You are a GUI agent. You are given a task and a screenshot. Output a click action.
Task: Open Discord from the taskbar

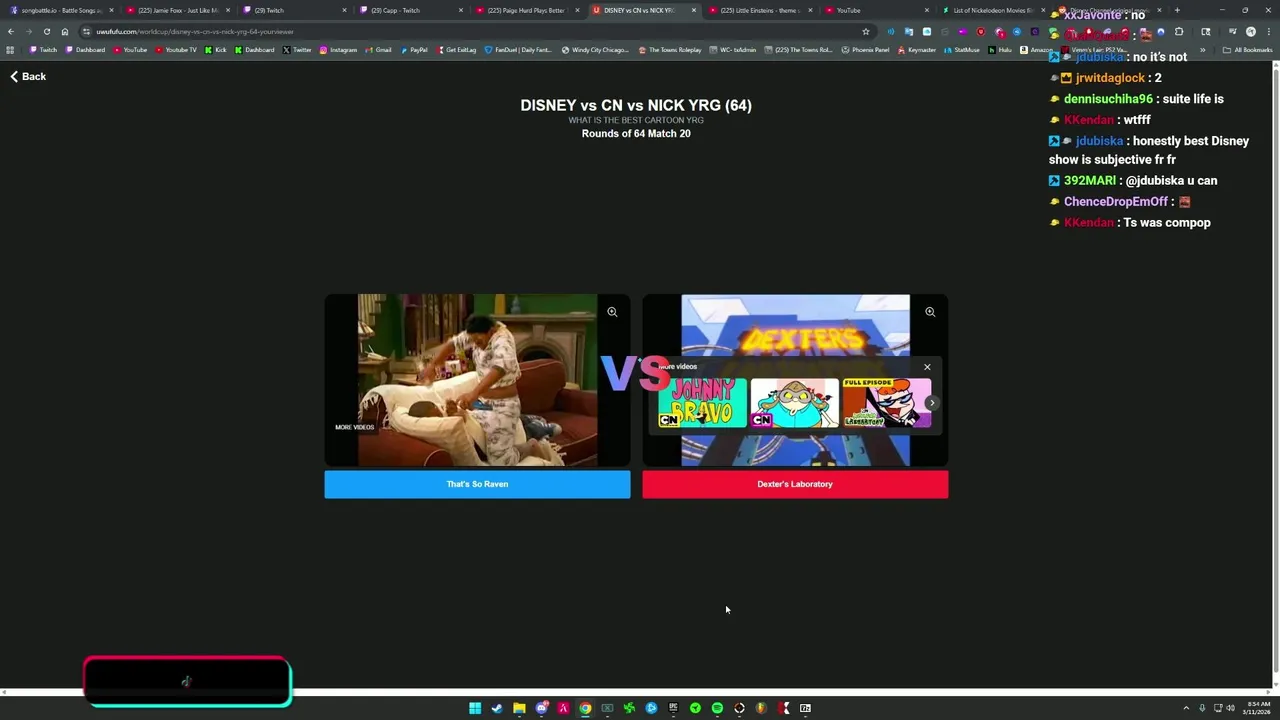tap(541, 708)
